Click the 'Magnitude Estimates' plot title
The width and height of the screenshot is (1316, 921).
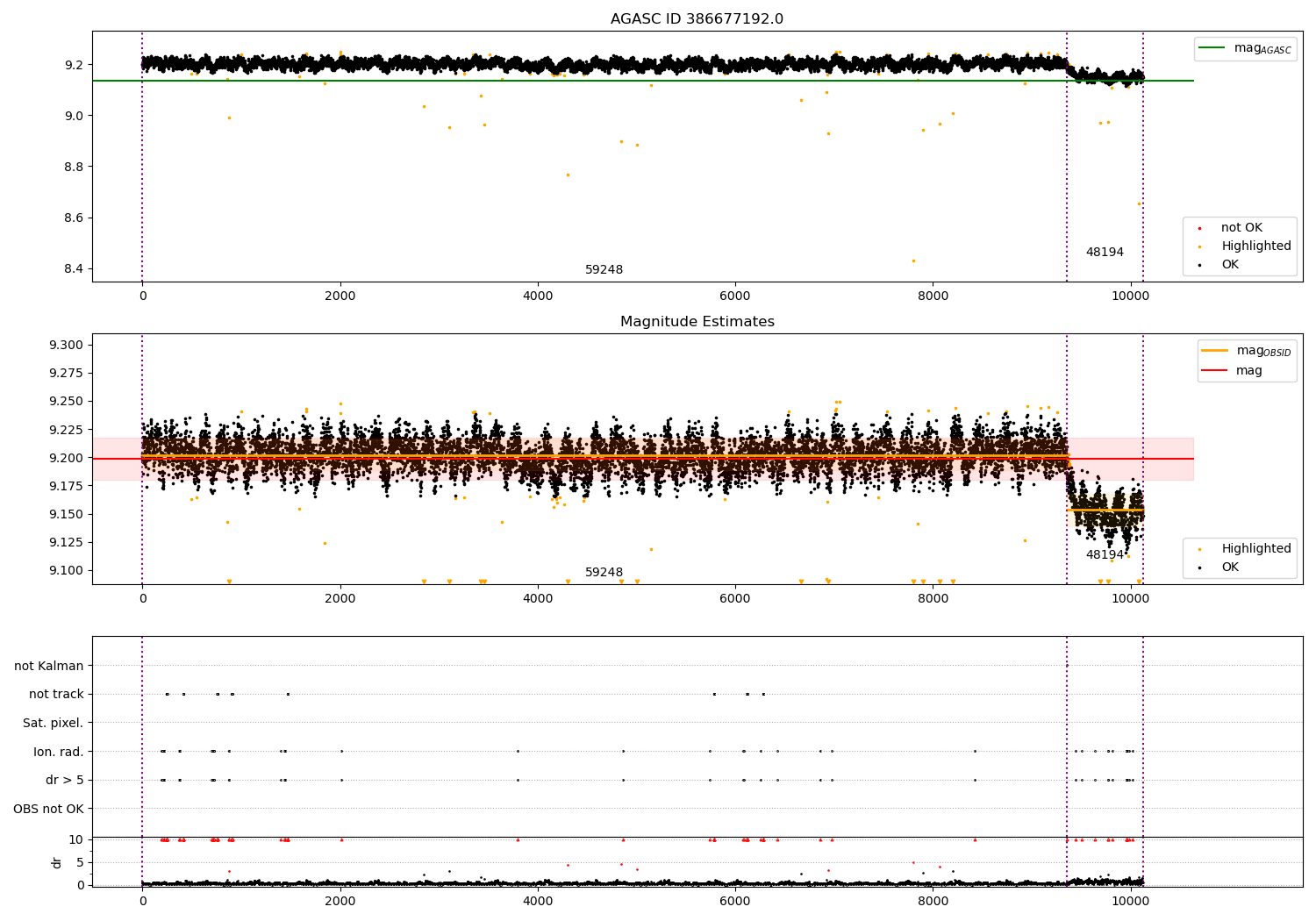697,322
